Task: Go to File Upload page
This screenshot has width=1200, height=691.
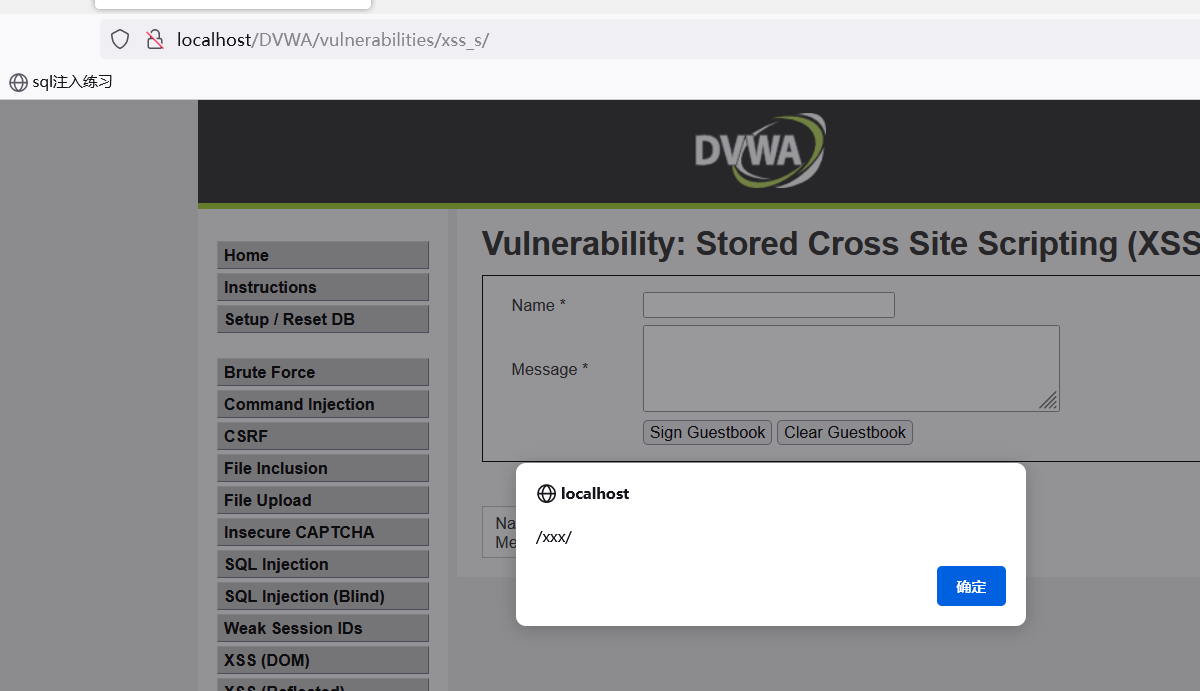Action: 323,500
